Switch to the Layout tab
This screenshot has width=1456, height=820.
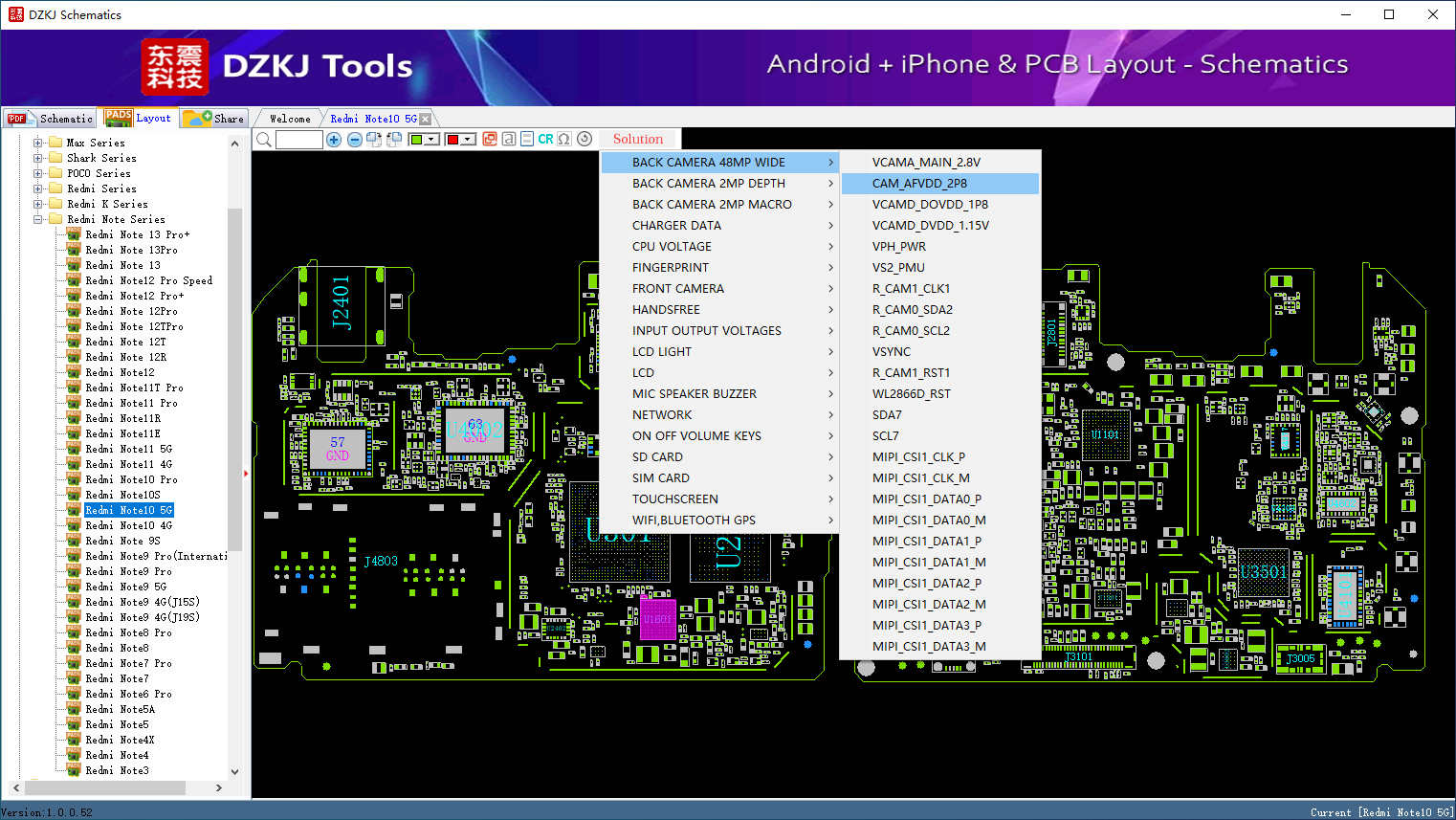(x=139, y=118)
